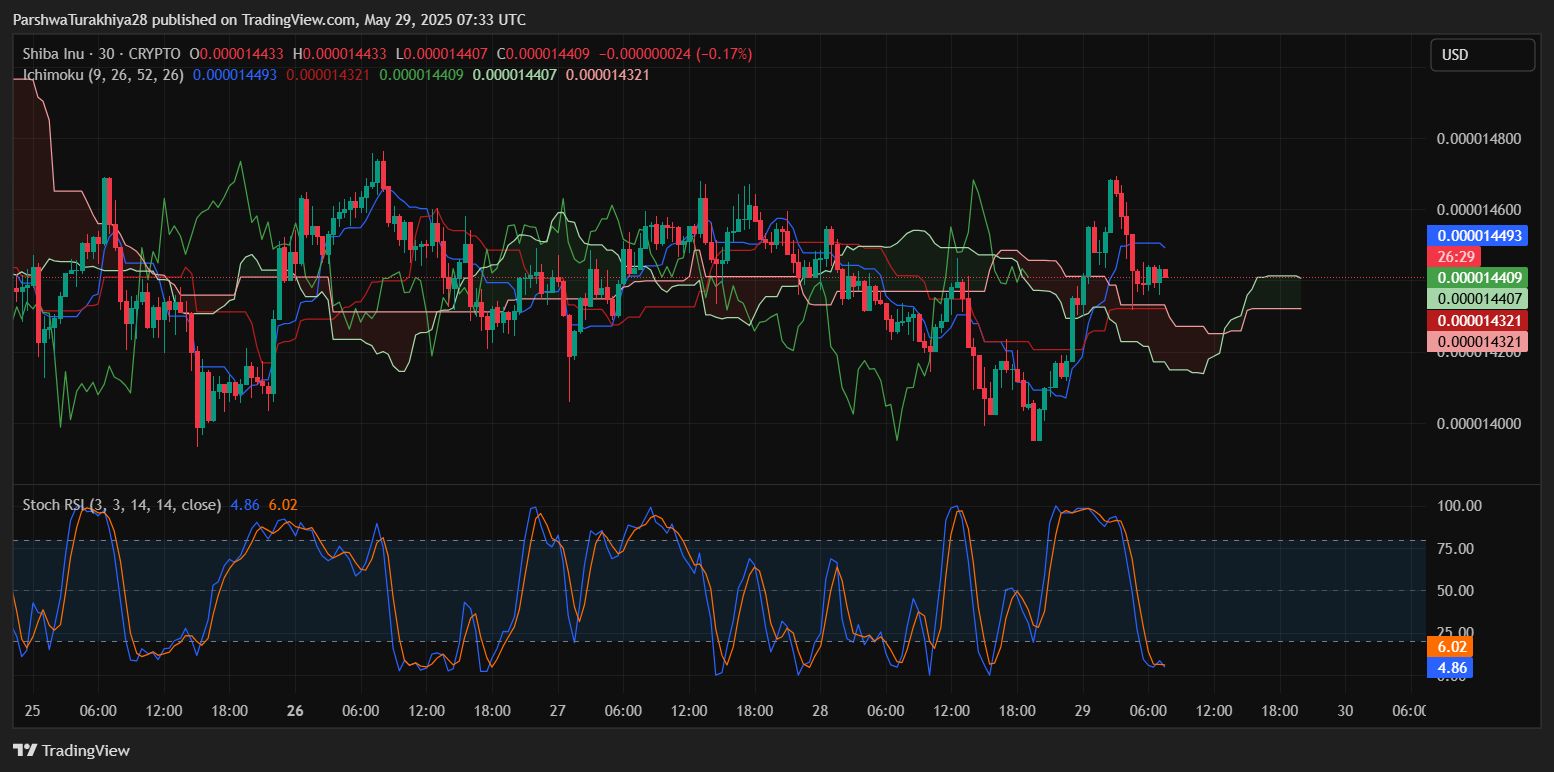Click the green 0.000014409 price label
1554x772 pixels.
(x=1479, y=277)
